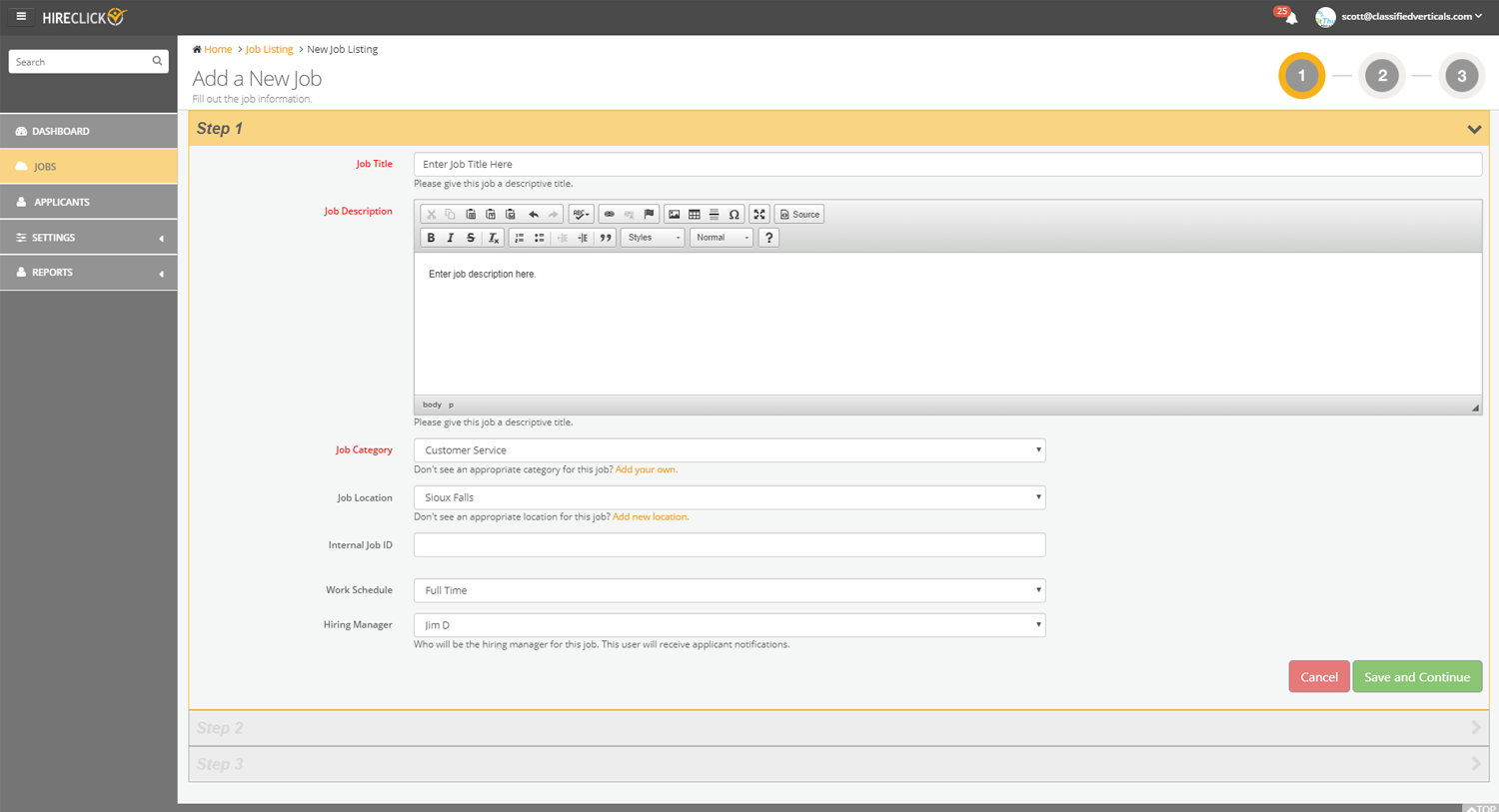Increase indent in the editor

point(583,238)
